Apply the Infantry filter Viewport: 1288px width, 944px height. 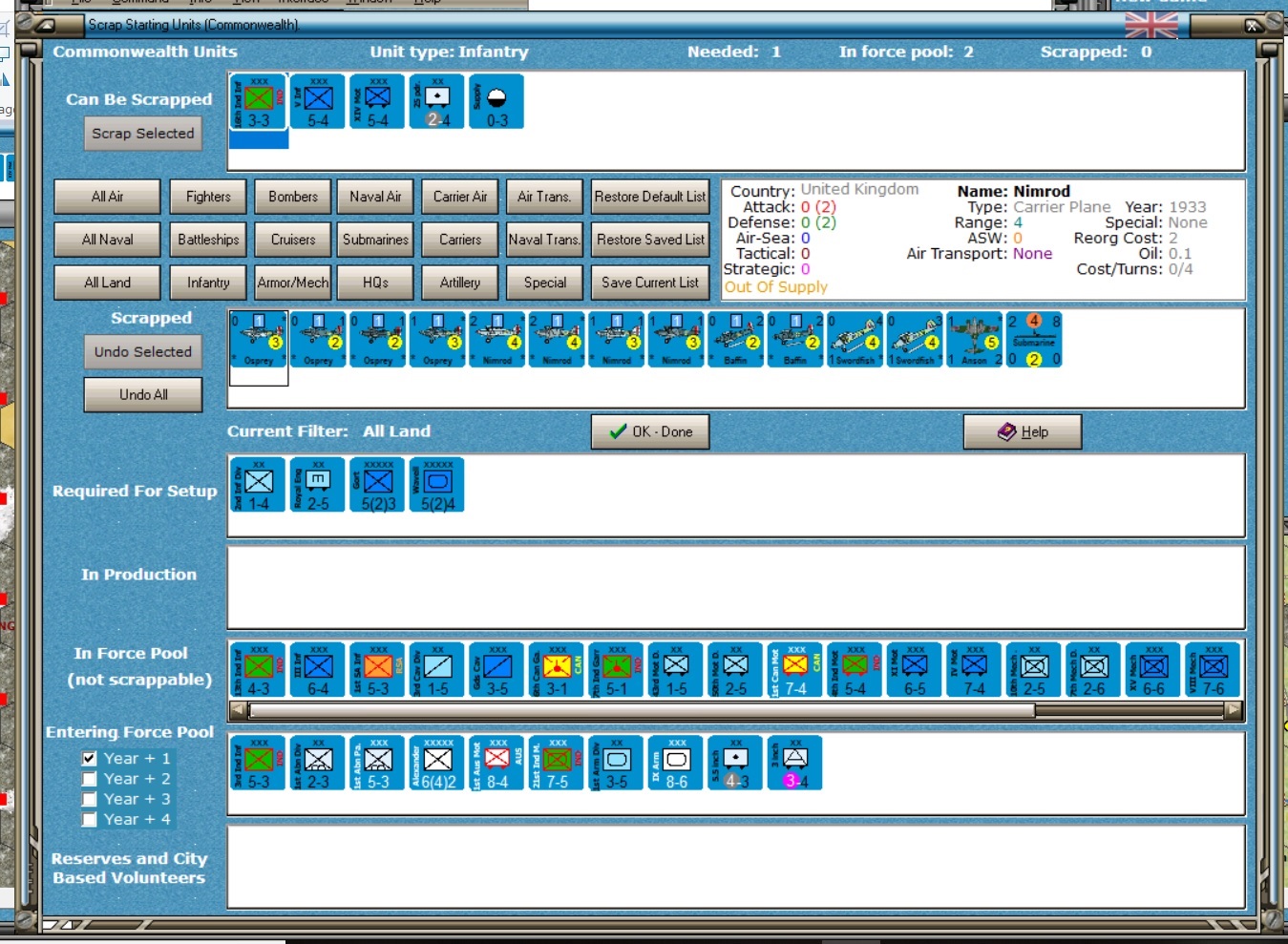click(x=208, y=283)
